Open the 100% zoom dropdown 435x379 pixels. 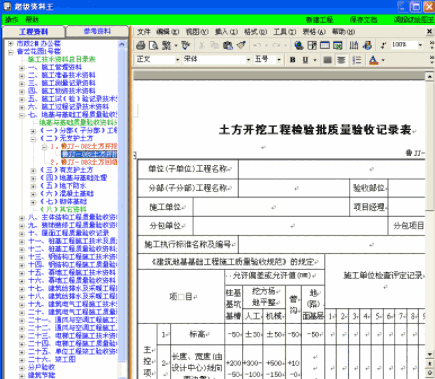point(420,45)
